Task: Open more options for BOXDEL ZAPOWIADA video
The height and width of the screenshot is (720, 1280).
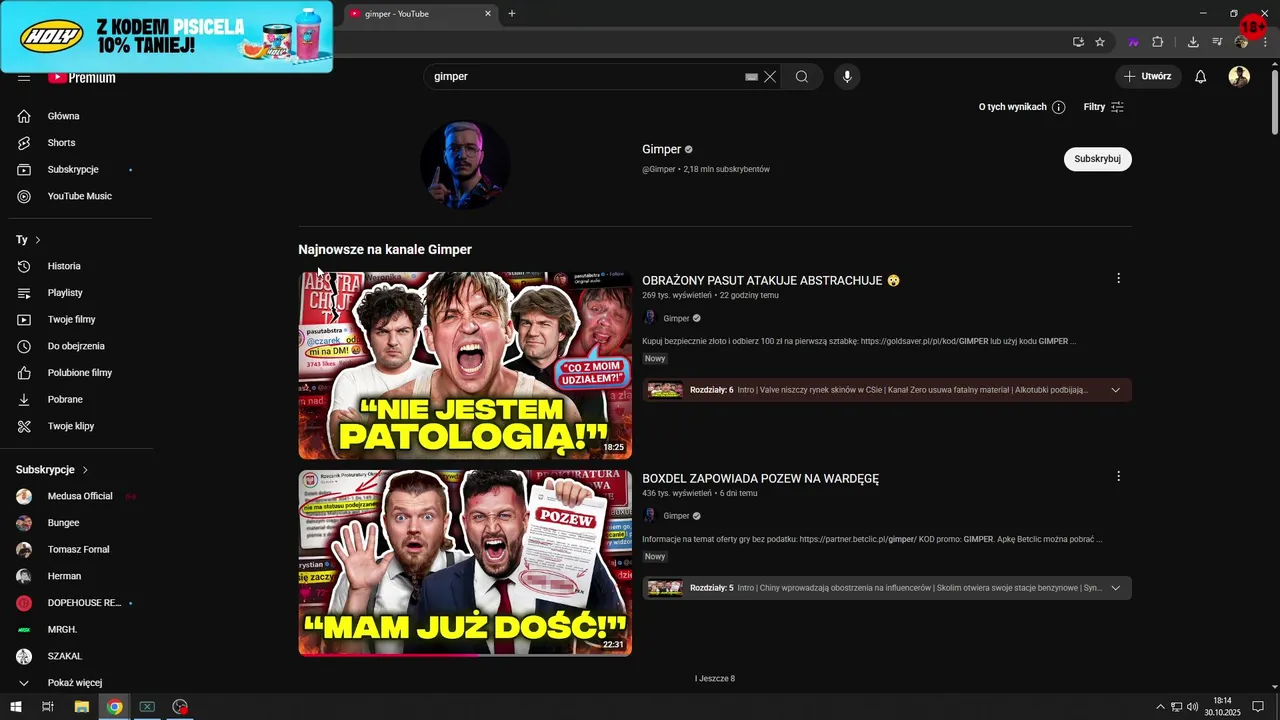Action: (x=1118, y=476)
